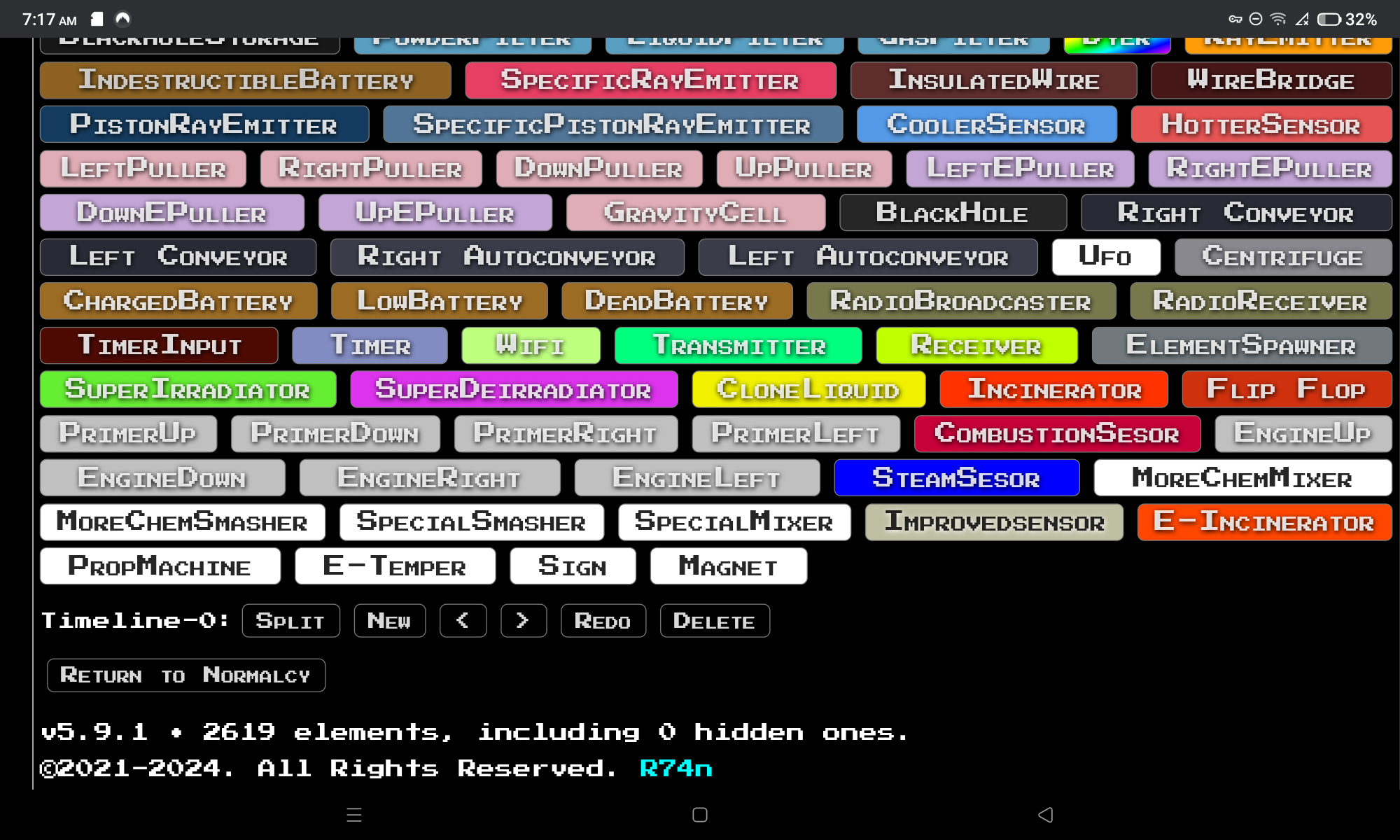Create a New timeline
Screen dimensions: 1400x840
[x=389, y=621]
